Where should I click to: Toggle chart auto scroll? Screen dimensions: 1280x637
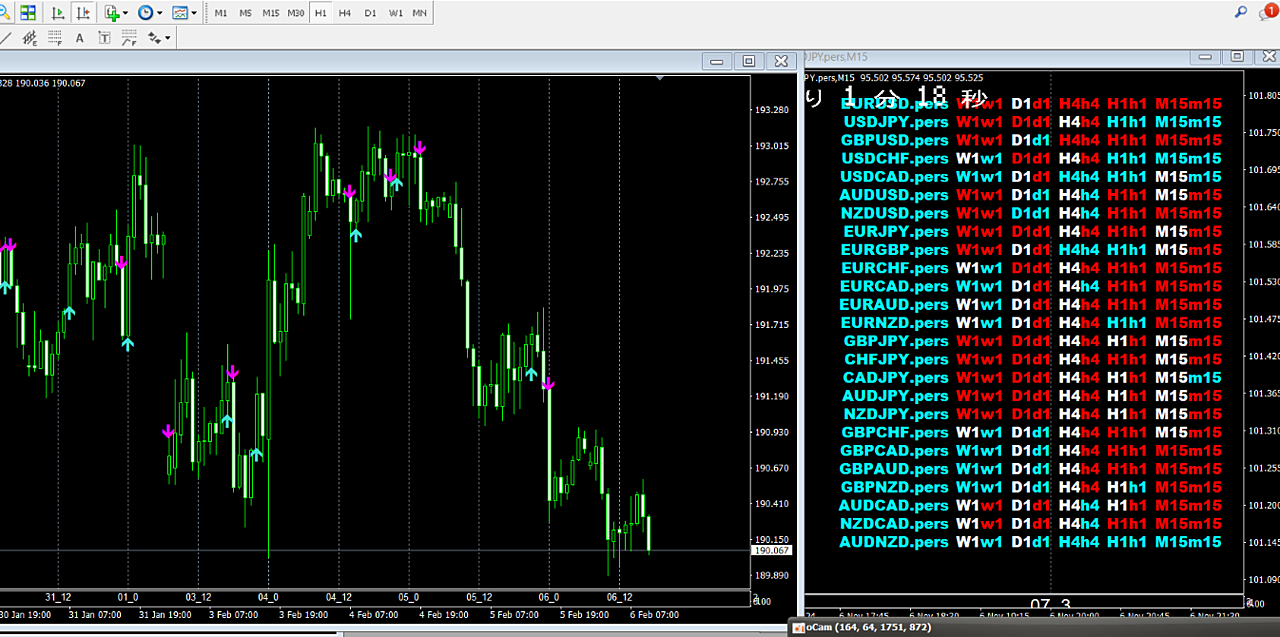[58, 13]
